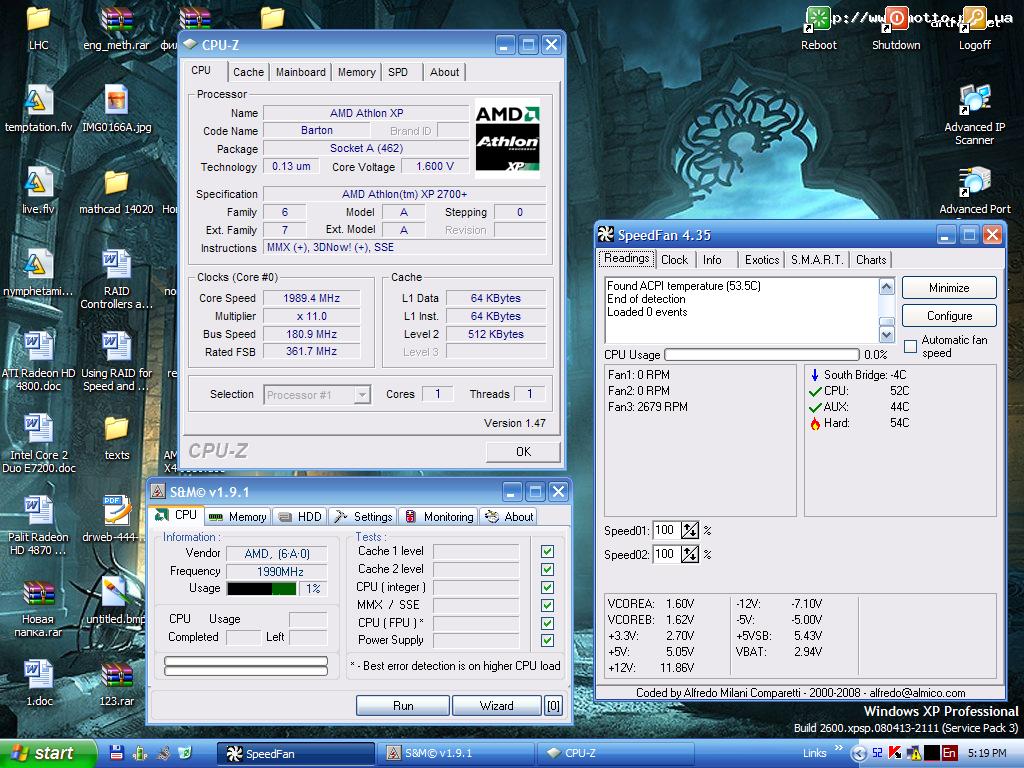Open the Memory tab in CPU-Z
Viewport: 1024px width, 768px height.
pyautogui.click(x=356, y=72)
